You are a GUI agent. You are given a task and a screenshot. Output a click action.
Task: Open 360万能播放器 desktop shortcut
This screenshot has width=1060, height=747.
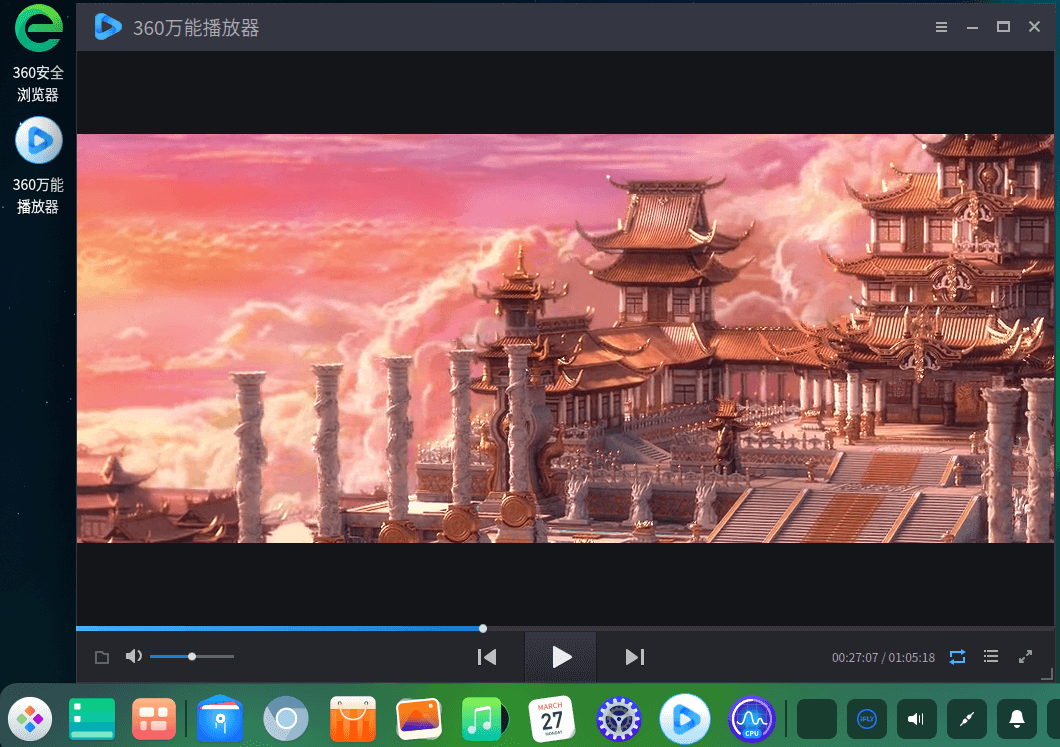[39, 166]
